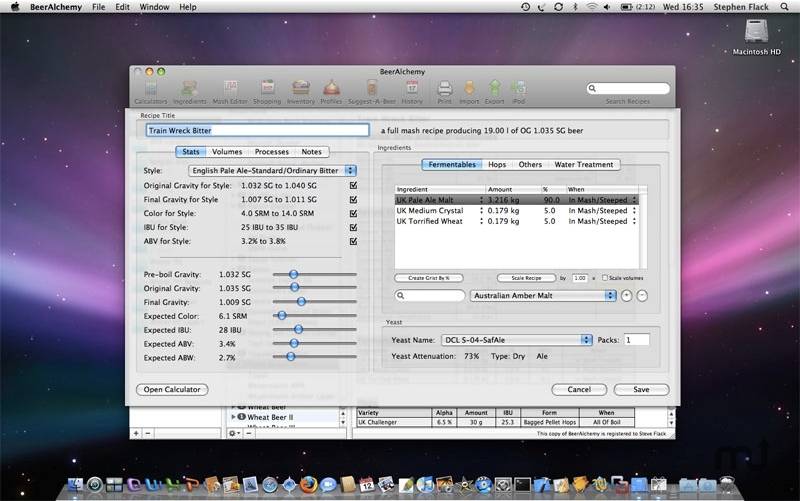Open amount unit stepper for UK Pale Ale Malt

(481, 200)
